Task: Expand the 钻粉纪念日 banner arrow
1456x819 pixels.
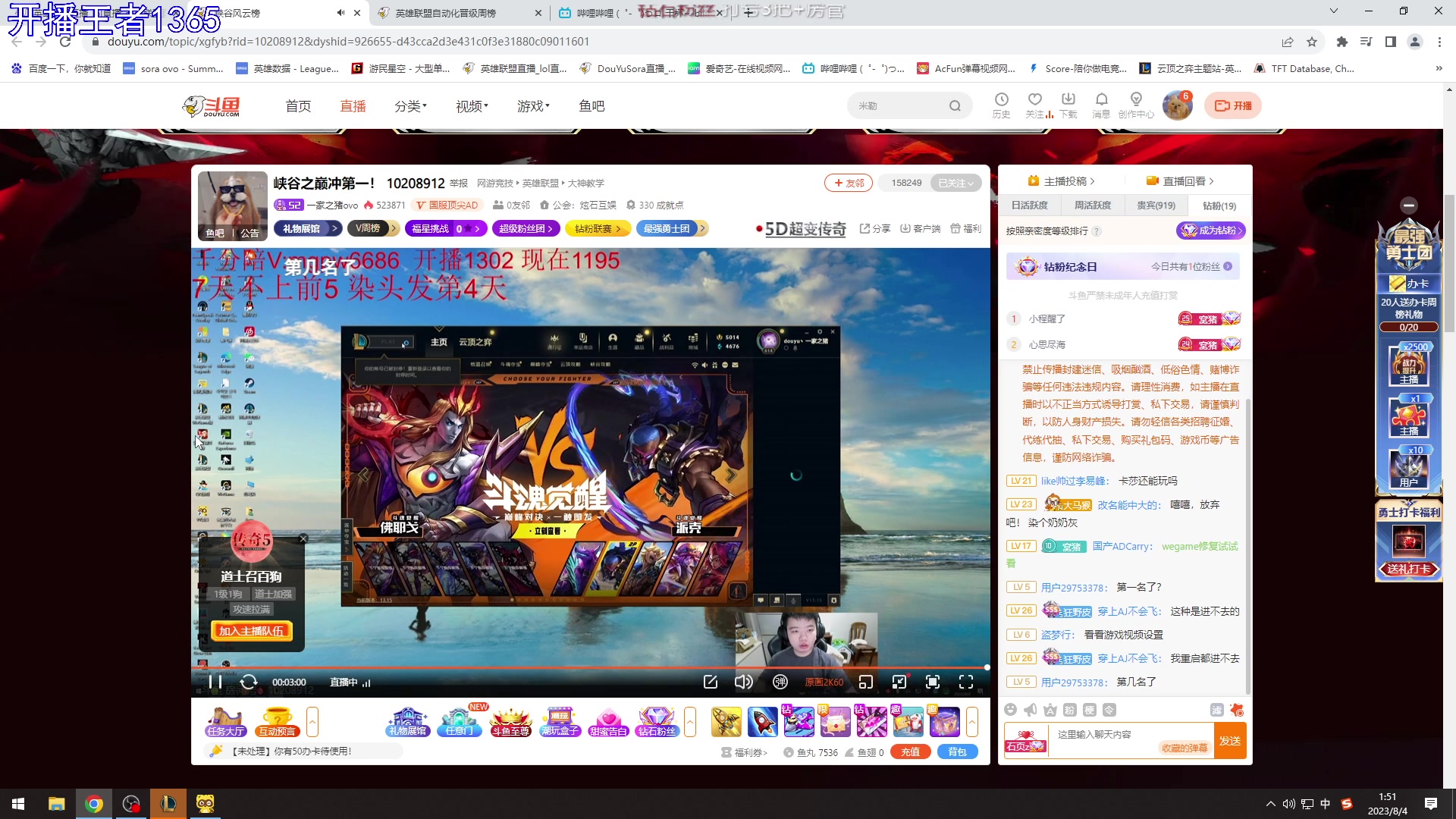Action: (x=1228, y=266)
